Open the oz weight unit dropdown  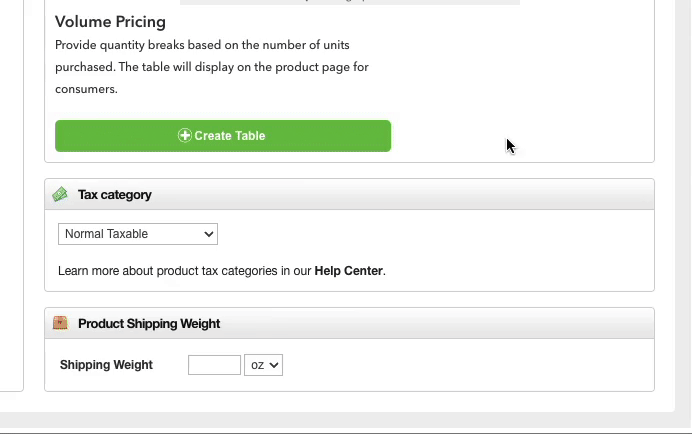click(x=263, y=365)
